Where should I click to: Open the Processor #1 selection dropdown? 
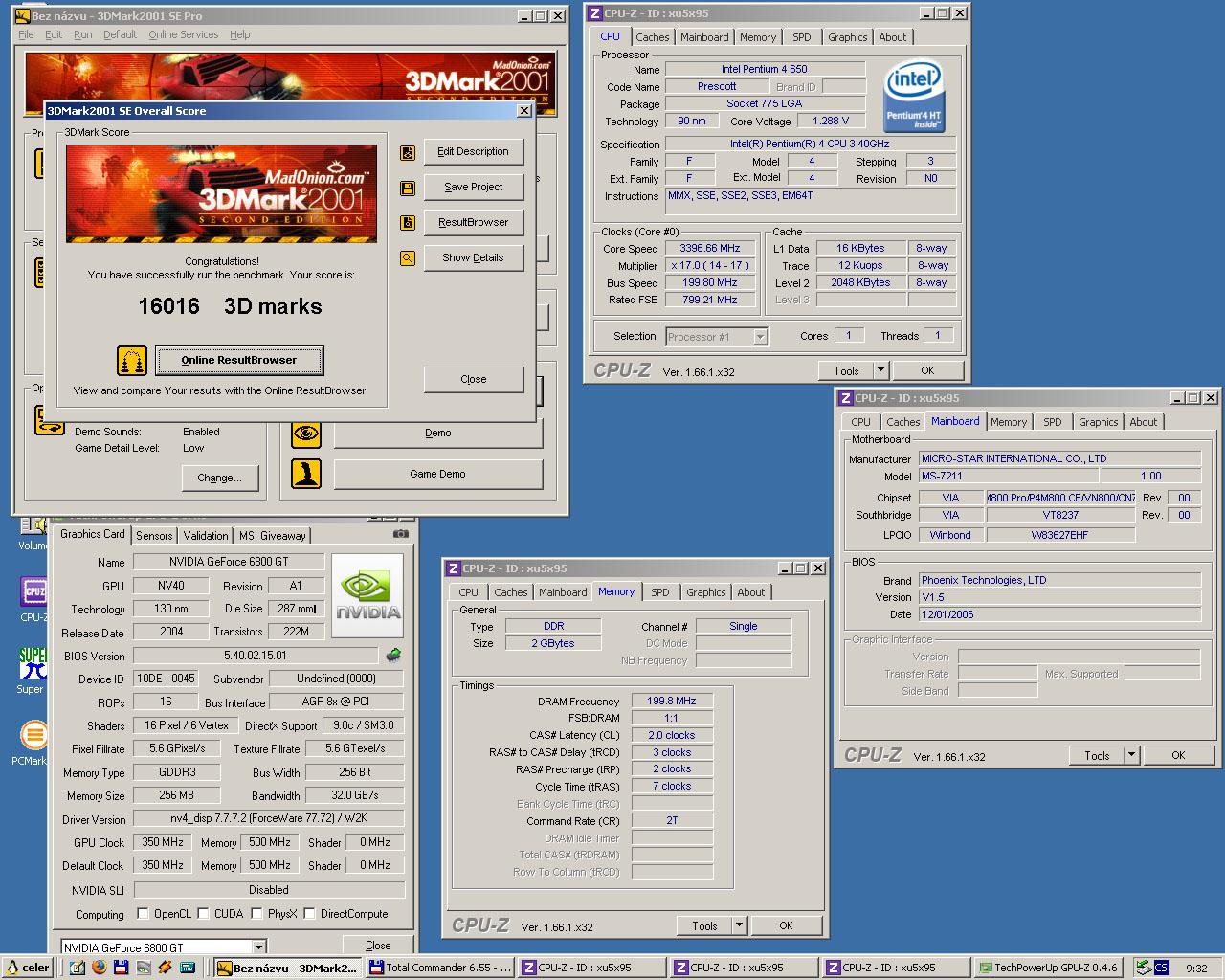[760, 336]
